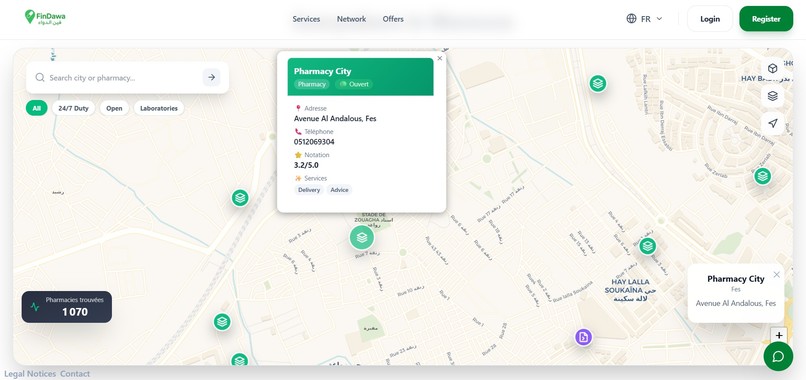This screenshot has width=806, height=380.
Task: Expand the FR language dropdown
Action: click(645, 19)
